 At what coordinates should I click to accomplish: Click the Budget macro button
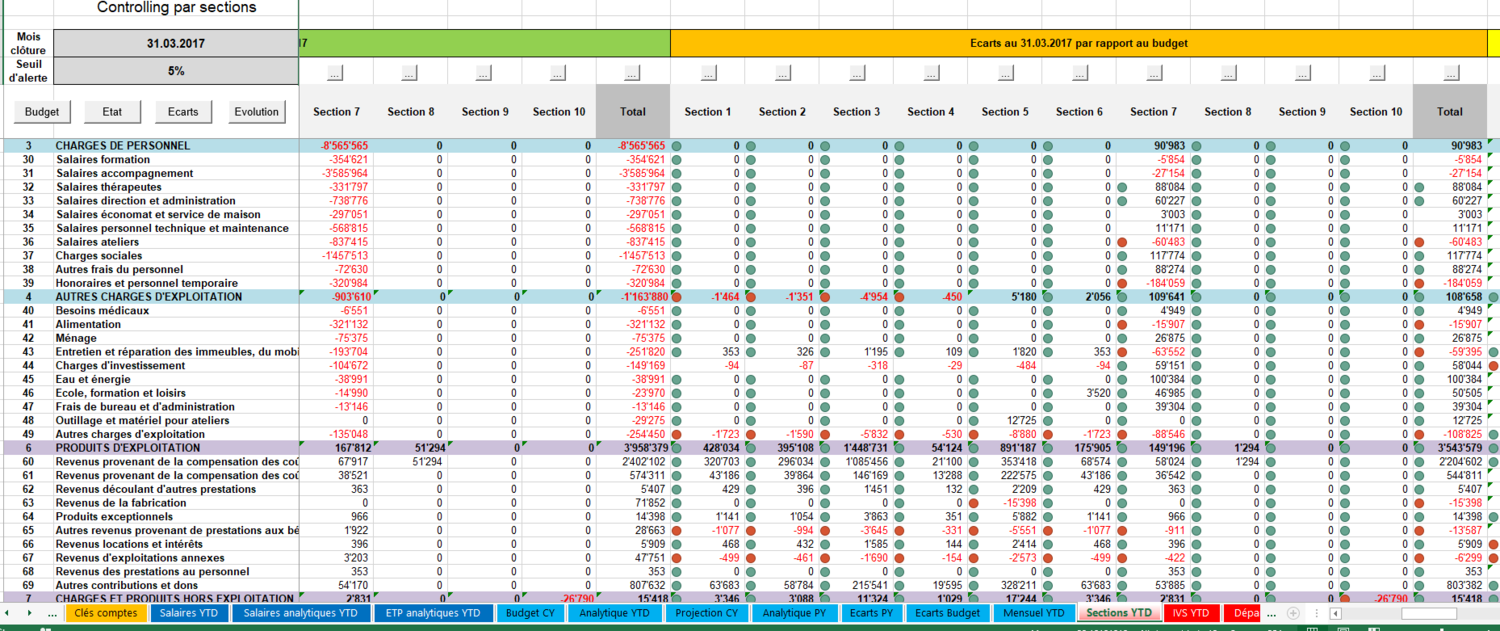point(42,112)
